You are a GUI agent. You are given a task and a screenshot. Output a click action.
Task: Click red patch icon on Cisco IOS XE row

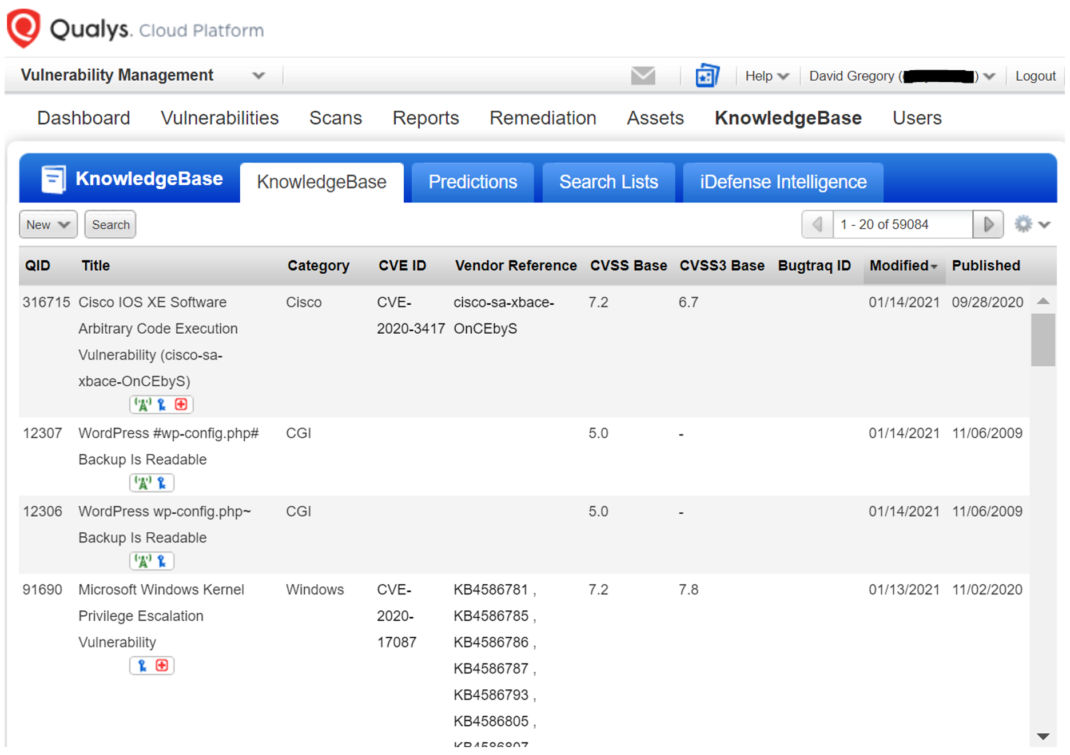pos(181,405)
